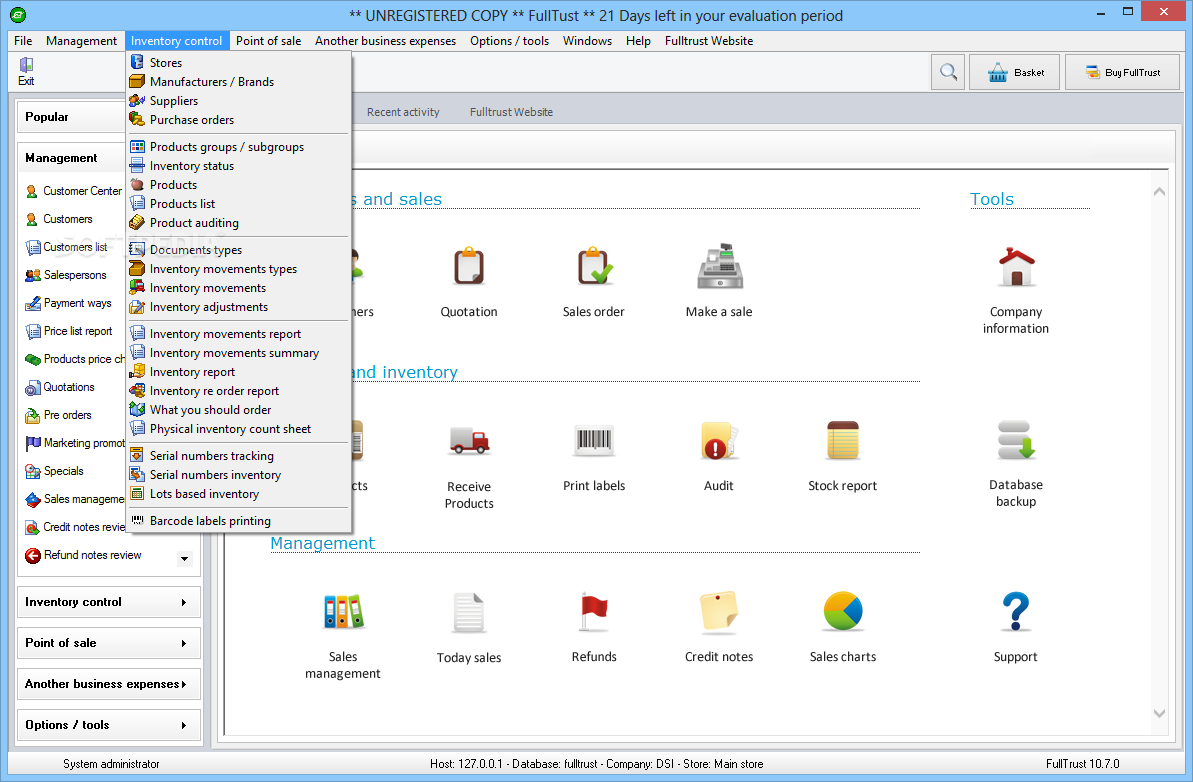Select Serial numbers tracking menu entry
1193x782 pixels.
click(x=238, y=456)
